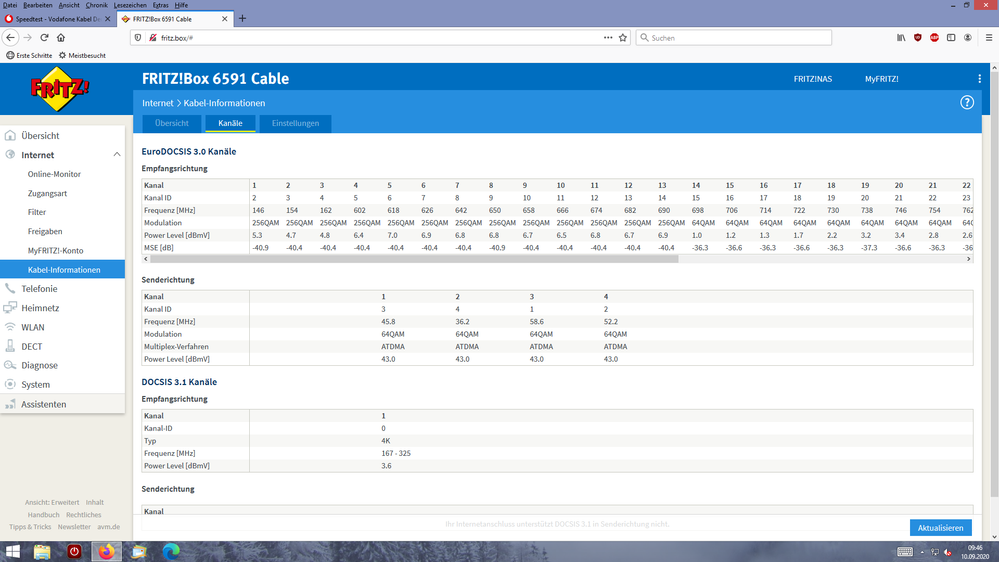Open FRITZ!NAS link
This screenshot has height=562, width=999.
coord(812,79)
